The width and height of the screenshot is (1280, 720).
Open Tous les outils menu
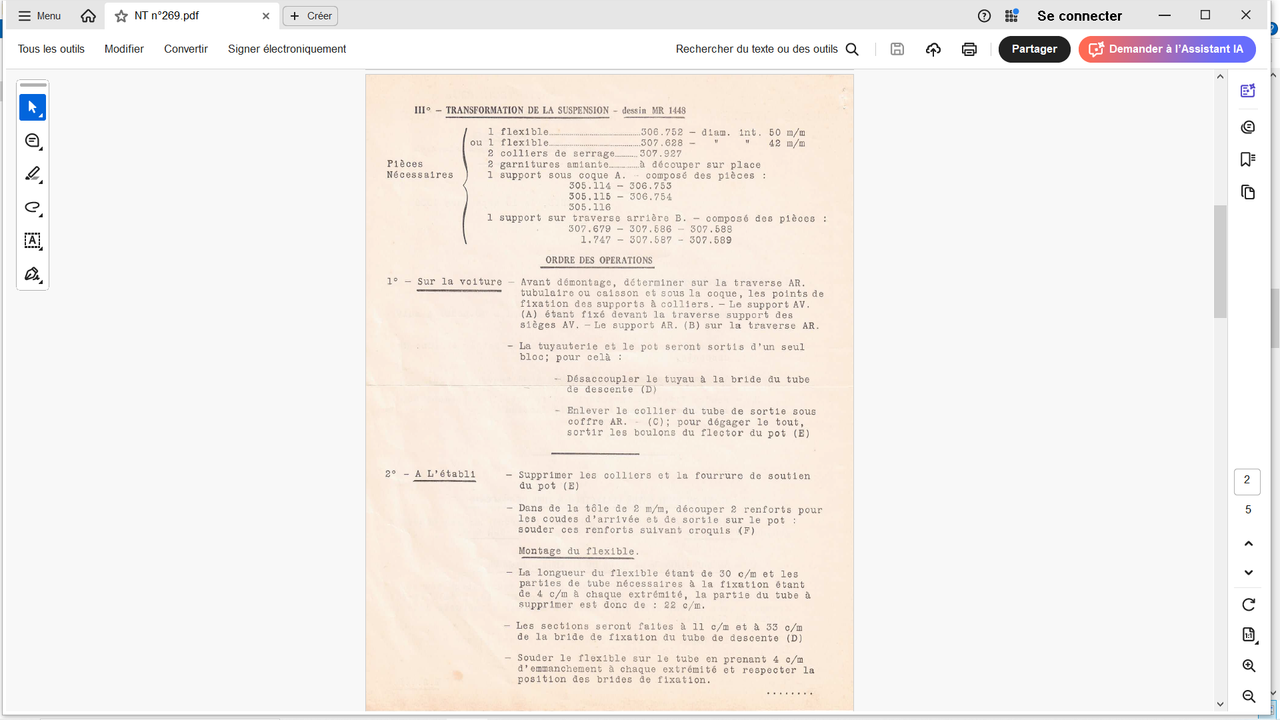coord(51,49)
